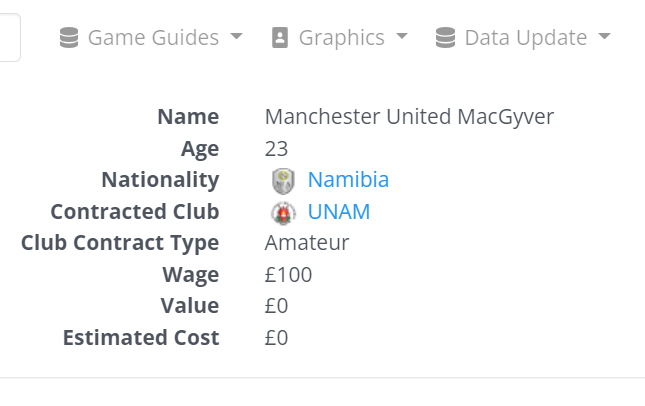
Task: Focus the search box at top-left
Action: point(9,38)
